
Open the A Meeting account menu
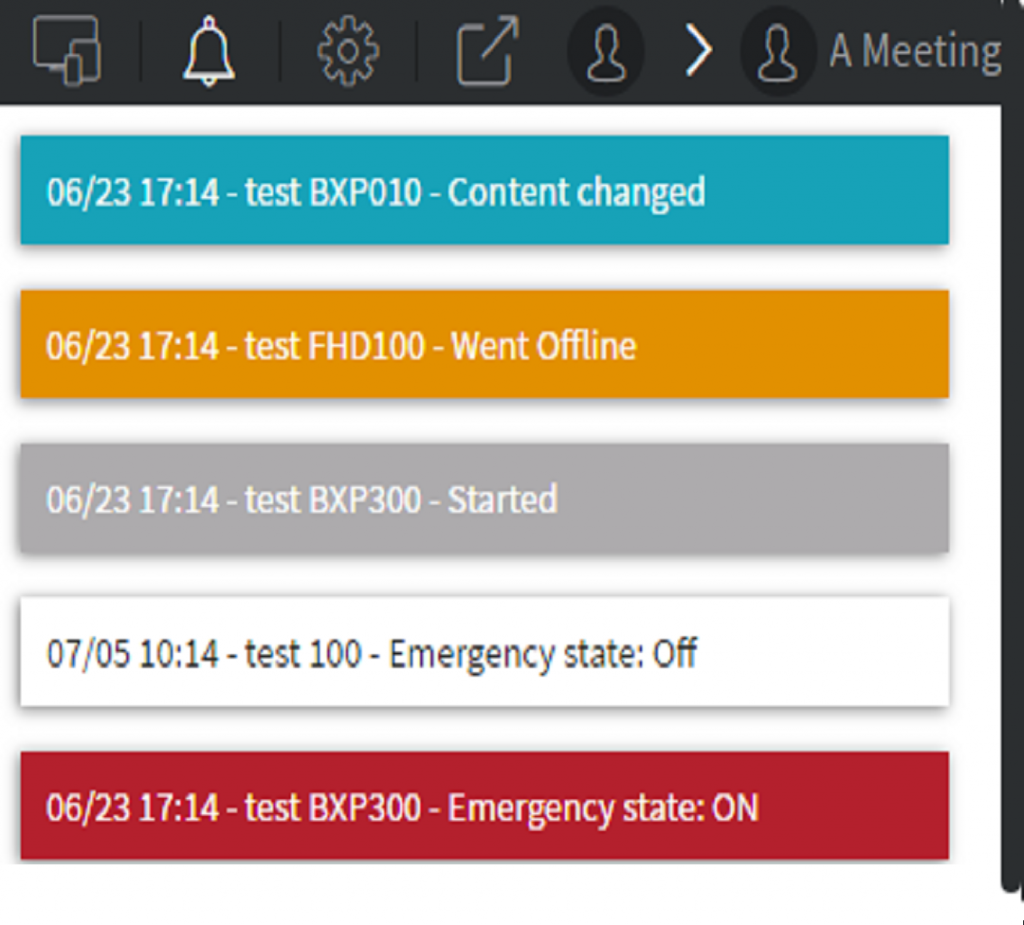pyautogui.click(x=915, y=51)
